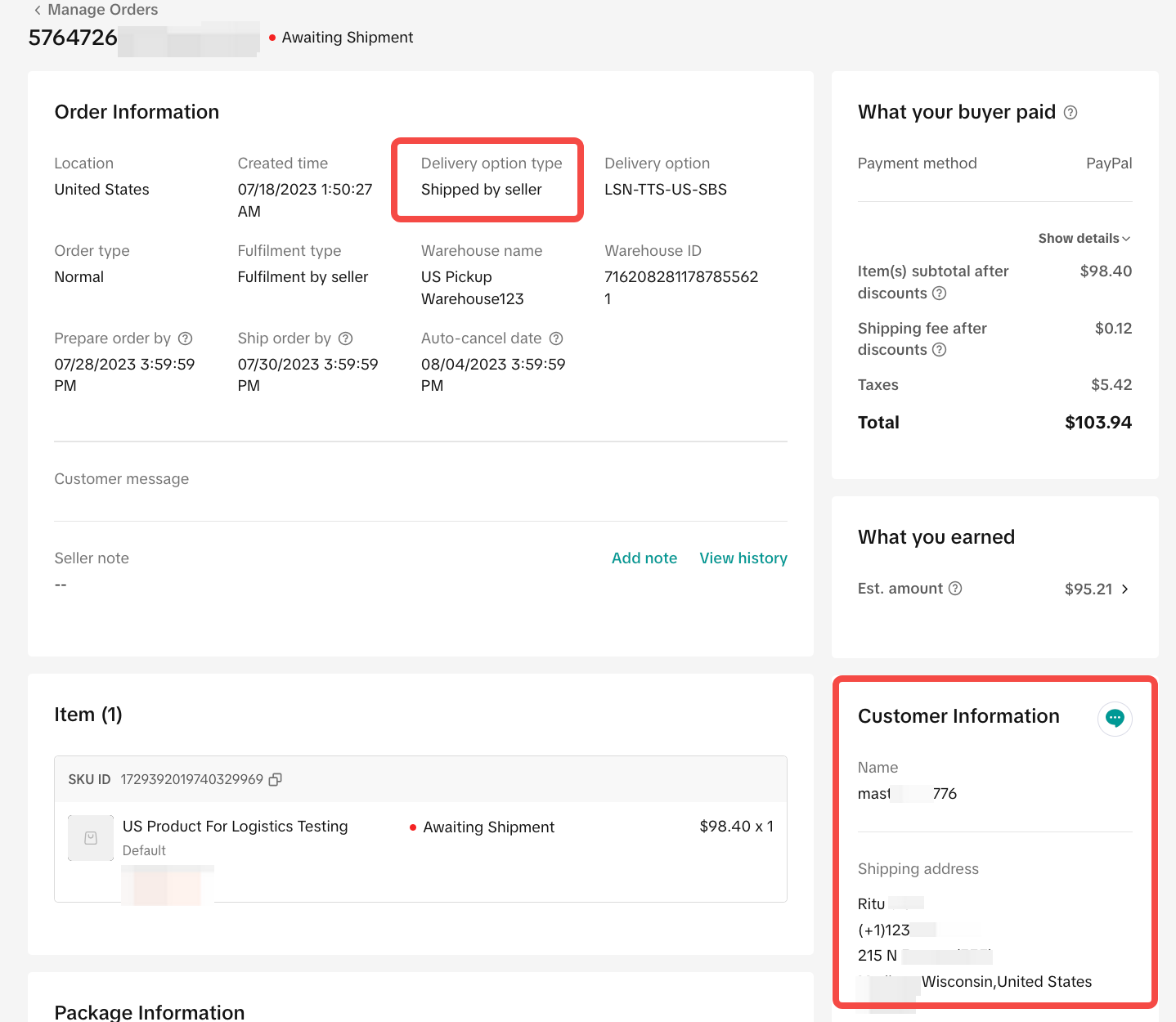Click the product thumbnail placeholder image
Viewport: 1176px width, 1022px height.
[91, 838]
